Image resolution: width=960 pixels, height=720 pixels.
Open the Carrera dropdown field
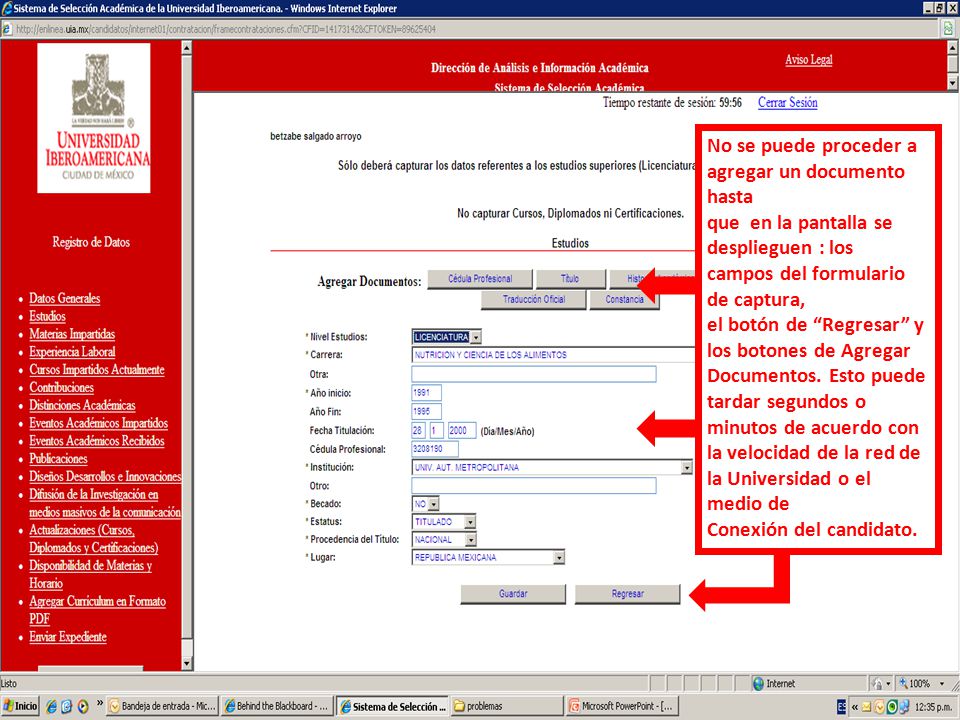(x=553, y=354)
